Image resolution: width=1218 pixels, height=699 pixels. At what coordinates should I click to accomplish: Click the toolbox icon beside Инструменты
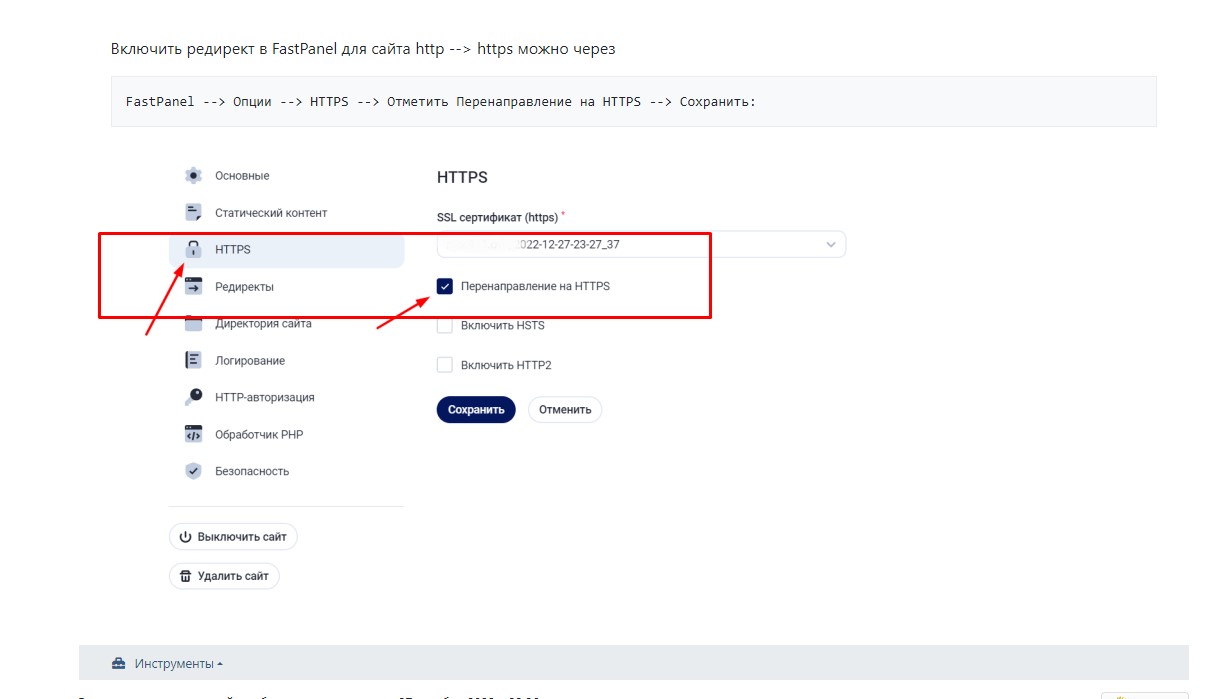[x=118, y=663]
